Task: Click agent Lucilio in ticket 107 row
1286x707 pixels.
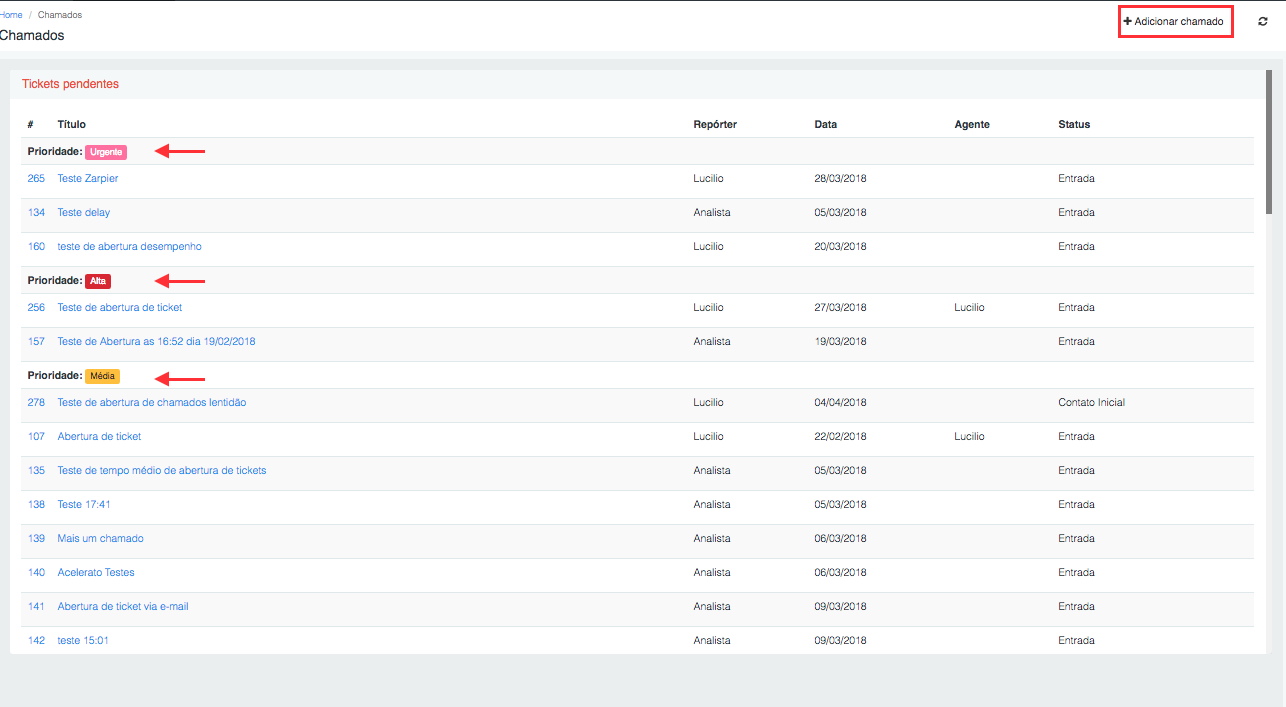Action: coord(969,436)
